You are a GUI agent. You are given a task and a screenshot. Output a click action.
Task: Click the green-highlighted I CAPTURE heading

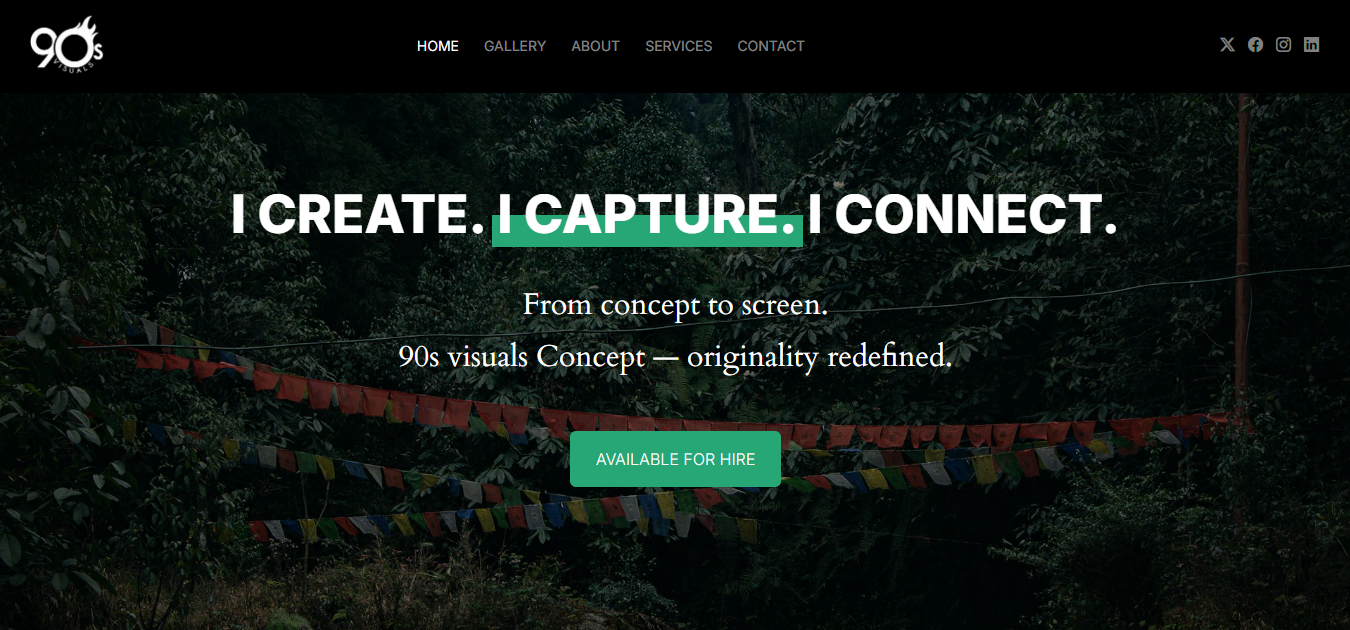(x=647, y=214)
